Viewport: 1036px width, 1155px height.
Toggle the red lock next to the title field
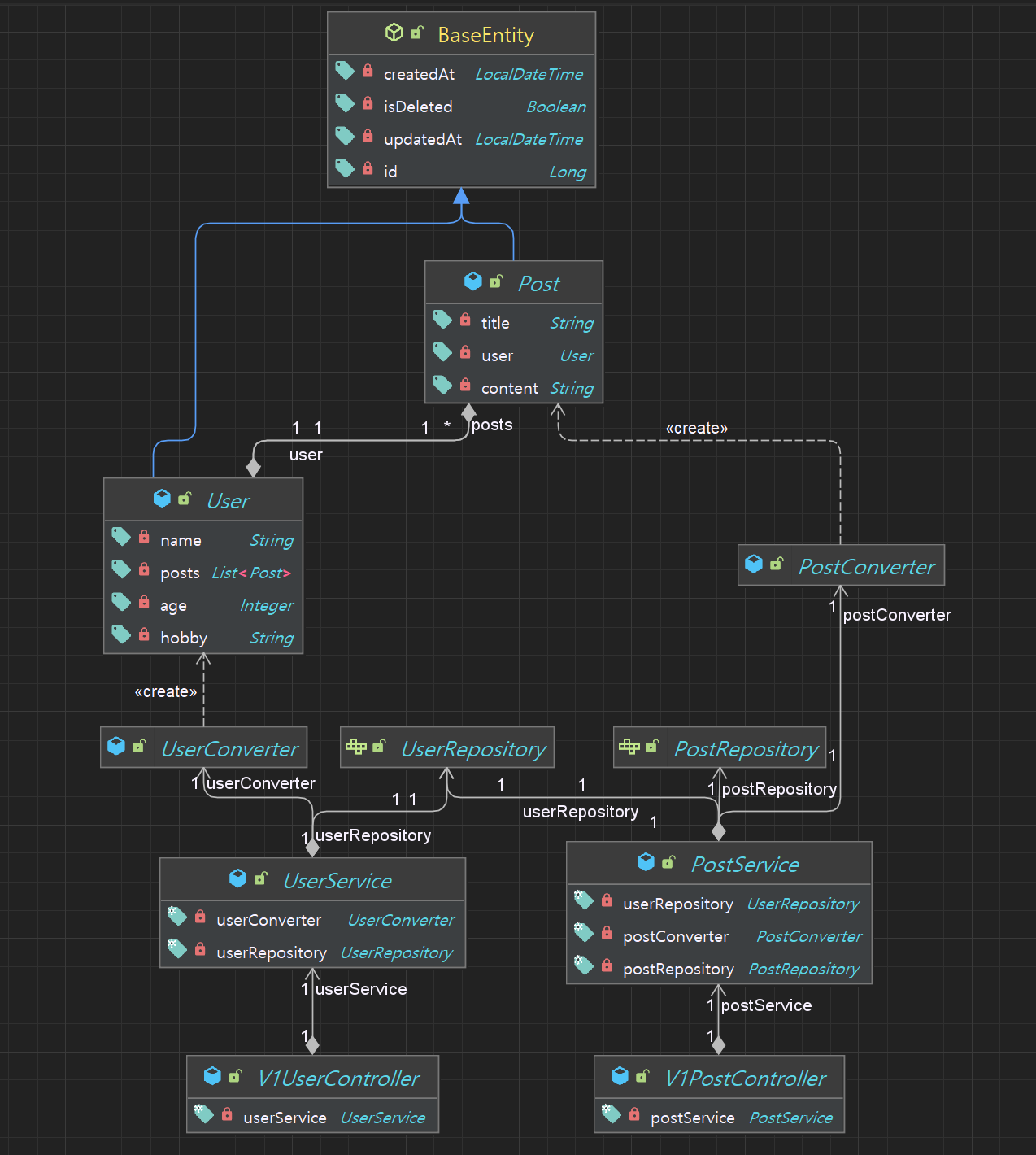tap(465, 320)
